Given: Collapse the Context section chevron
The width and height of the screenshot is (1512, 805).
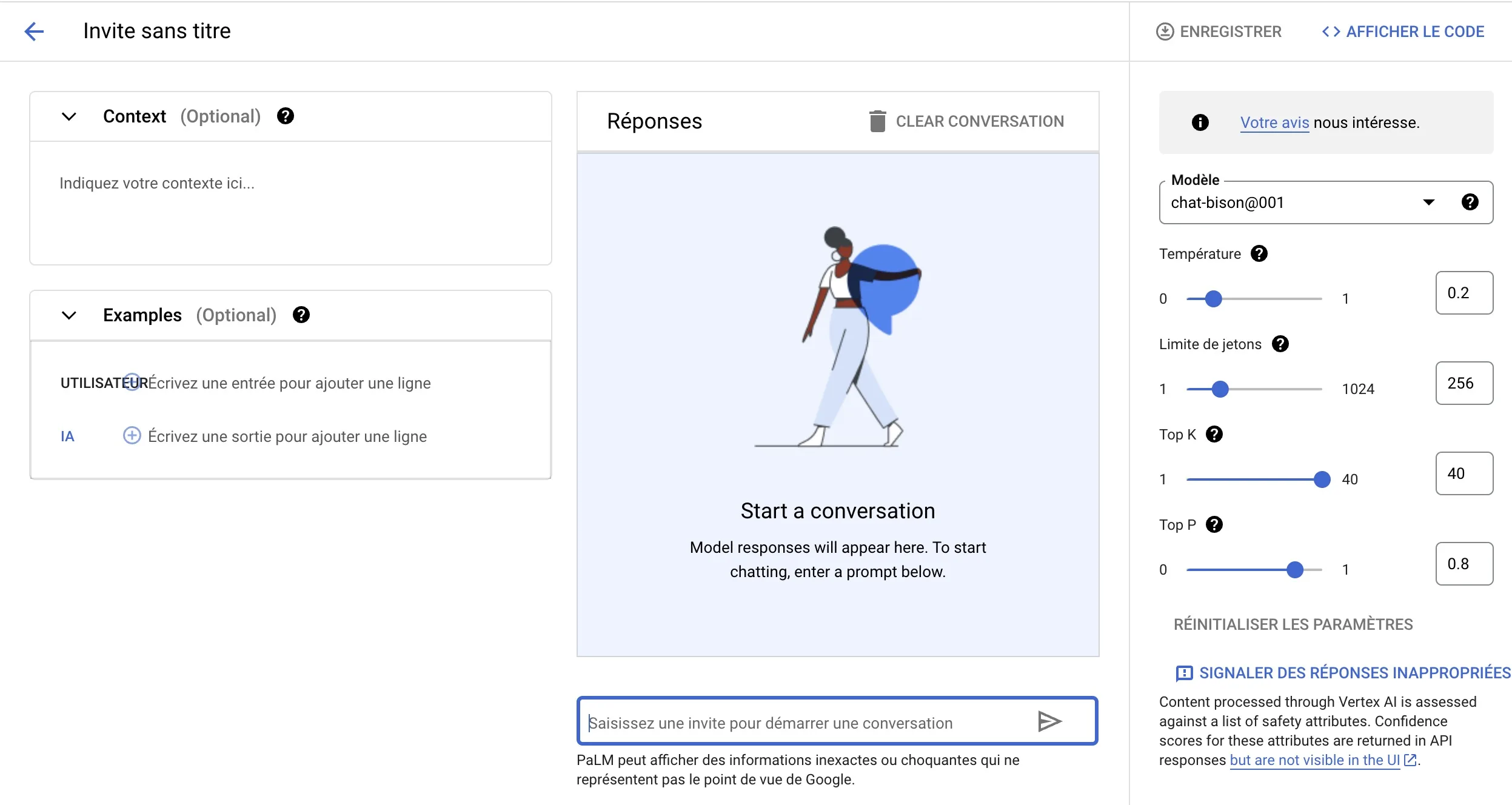Looking at the screenshot, I should pos(69,116).
